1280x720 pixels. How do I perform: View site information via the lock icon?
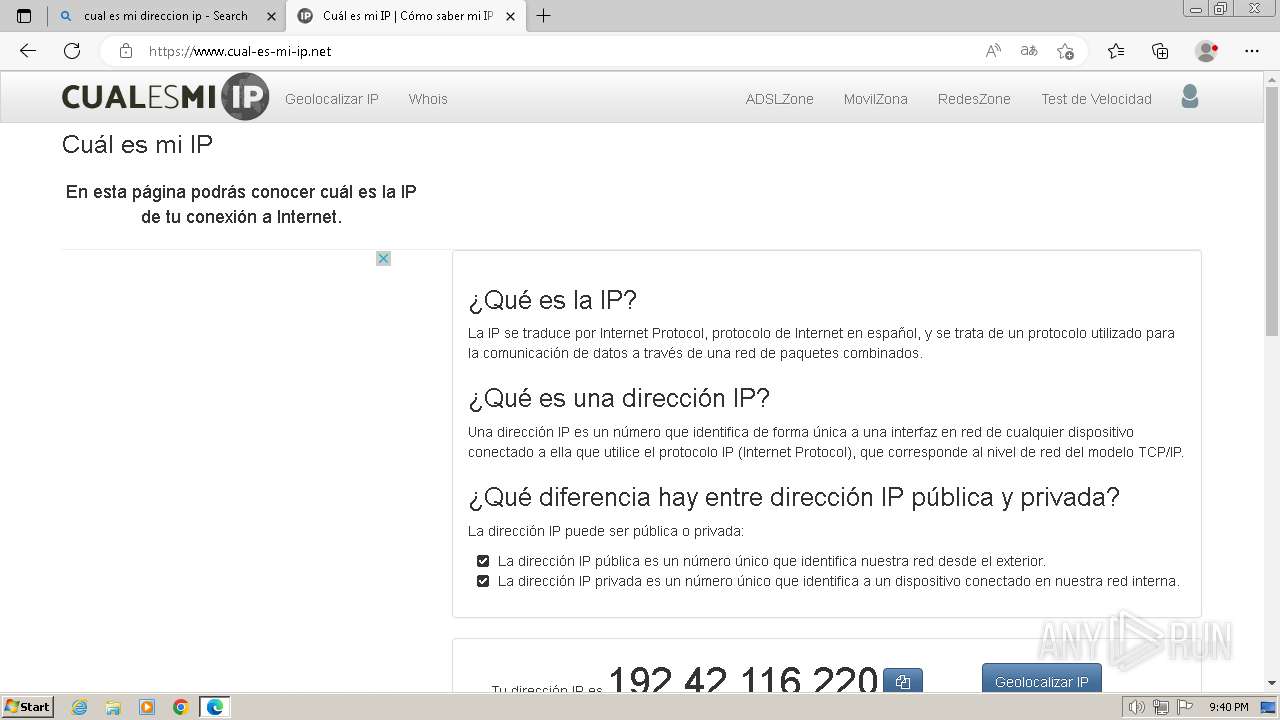pos(126,51)
